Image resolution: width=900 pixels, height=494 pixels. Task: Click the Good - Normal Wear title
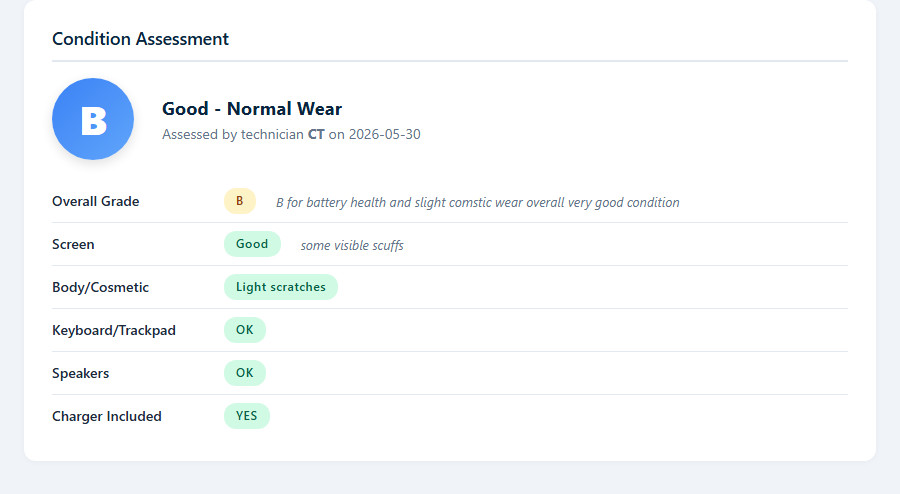click(252, 108)
